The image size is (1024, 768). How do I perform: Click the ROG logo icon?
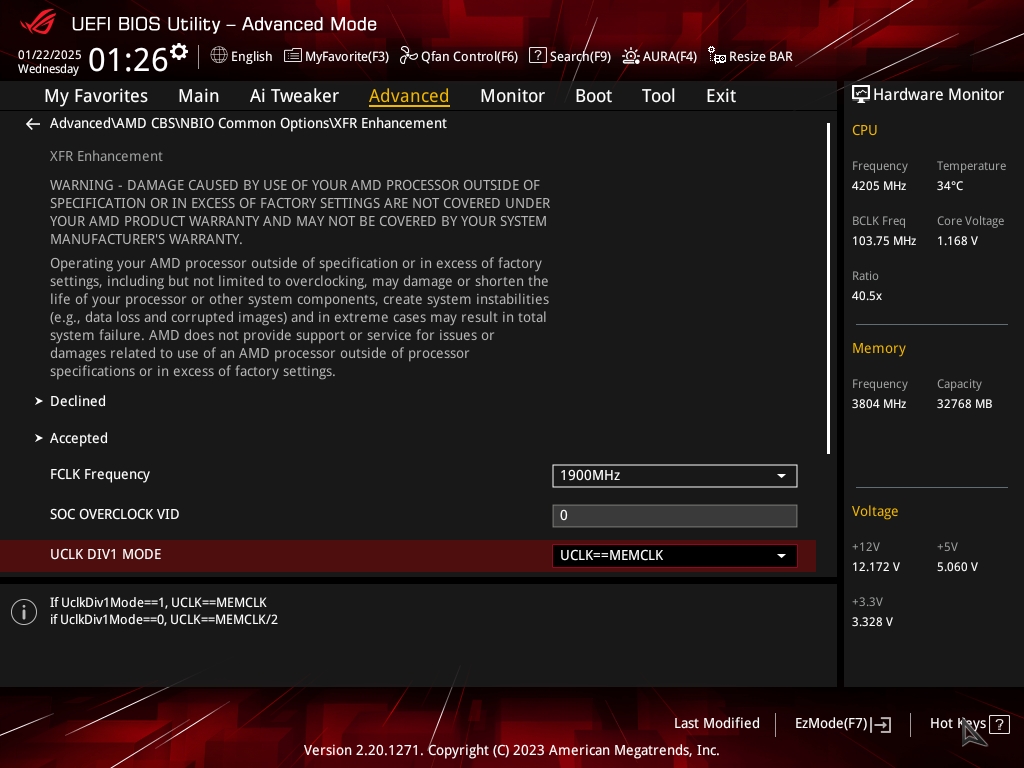click(38, 22)
